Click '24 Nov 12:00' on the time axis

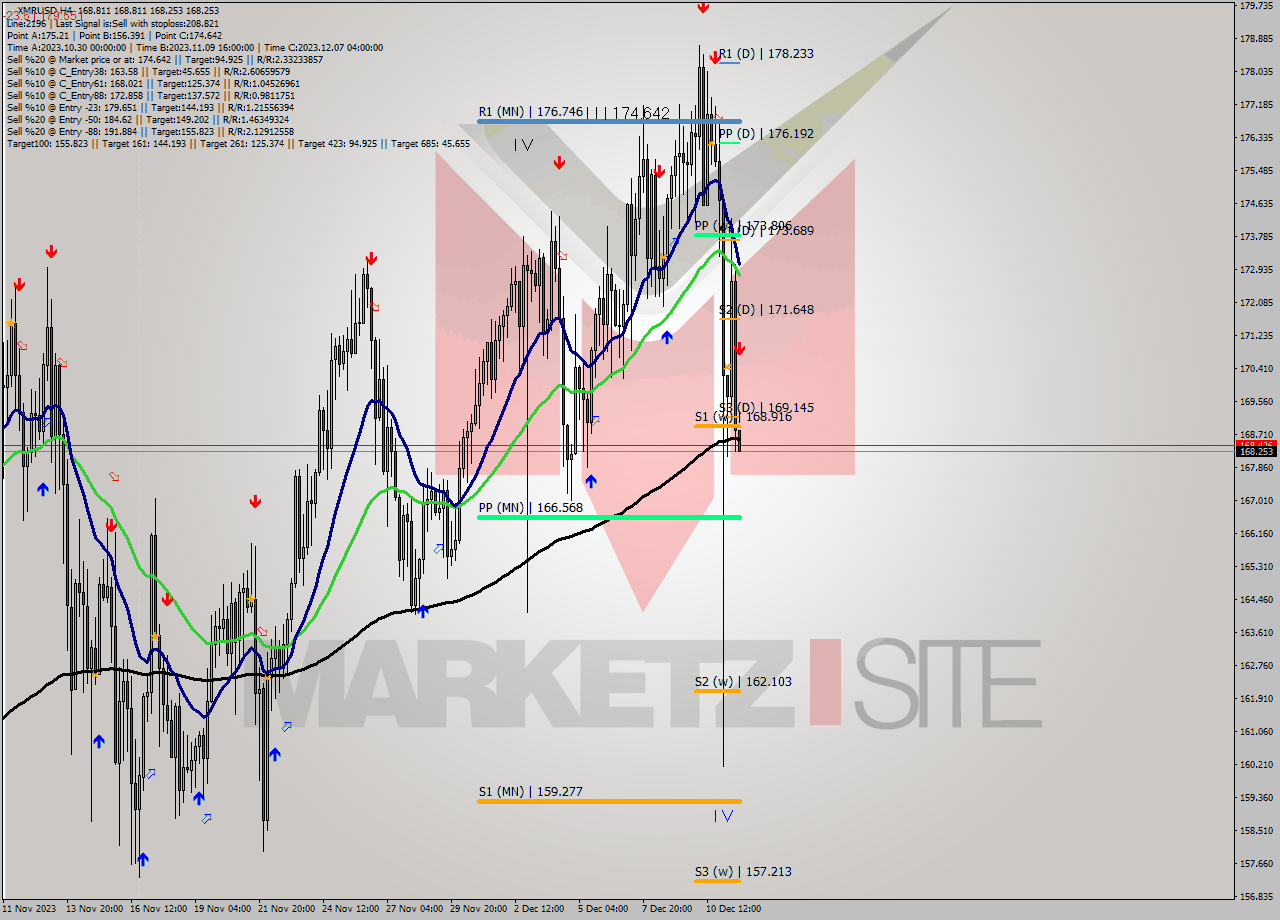pos(351,910)
